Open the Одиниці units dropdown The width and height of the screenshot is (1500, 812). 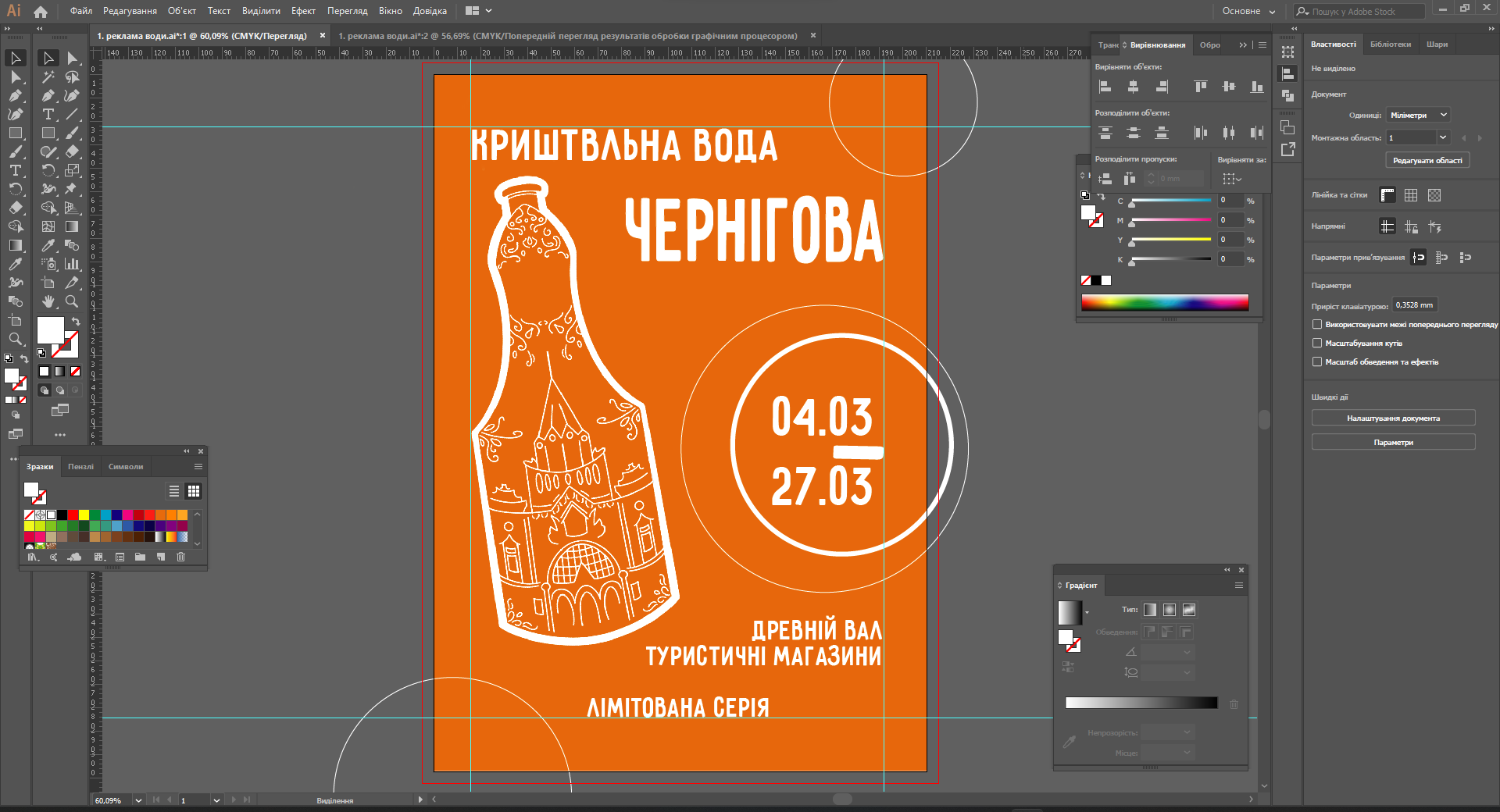1418,115
